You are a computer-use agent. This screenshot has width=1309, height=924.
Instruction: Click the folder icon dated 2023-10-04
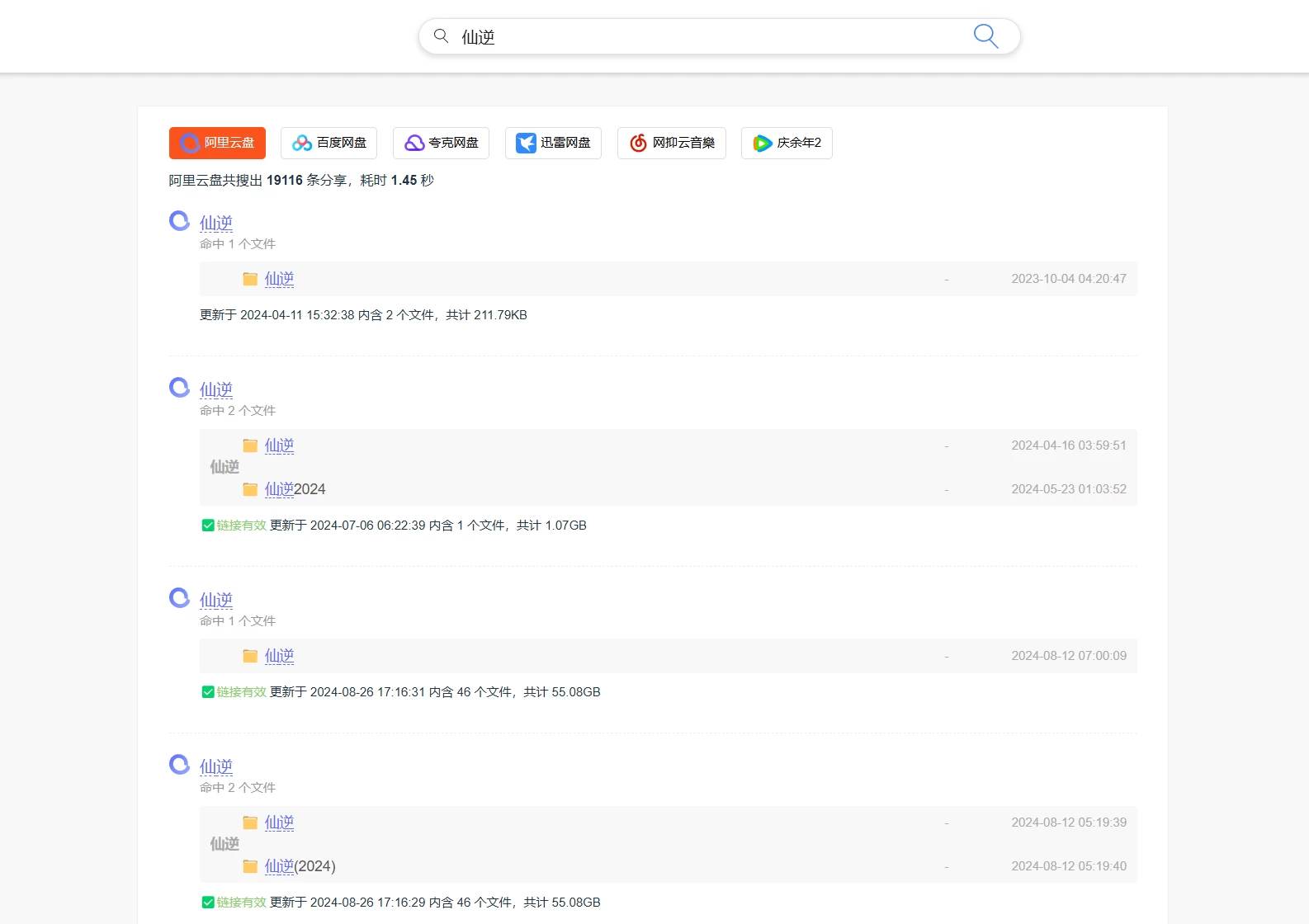[250, 279]
